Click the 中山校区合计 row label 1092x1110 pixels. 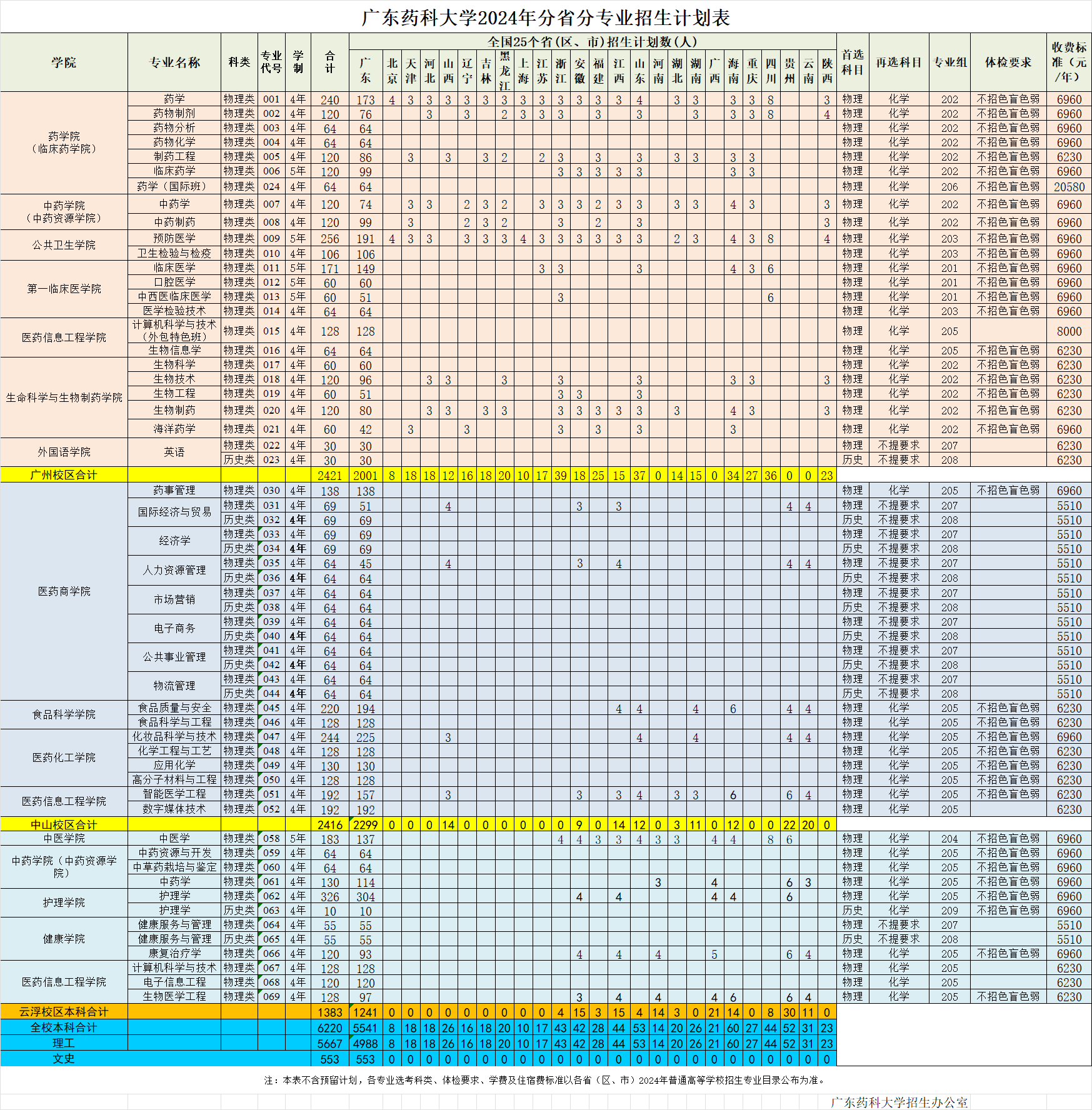[64, 824]
